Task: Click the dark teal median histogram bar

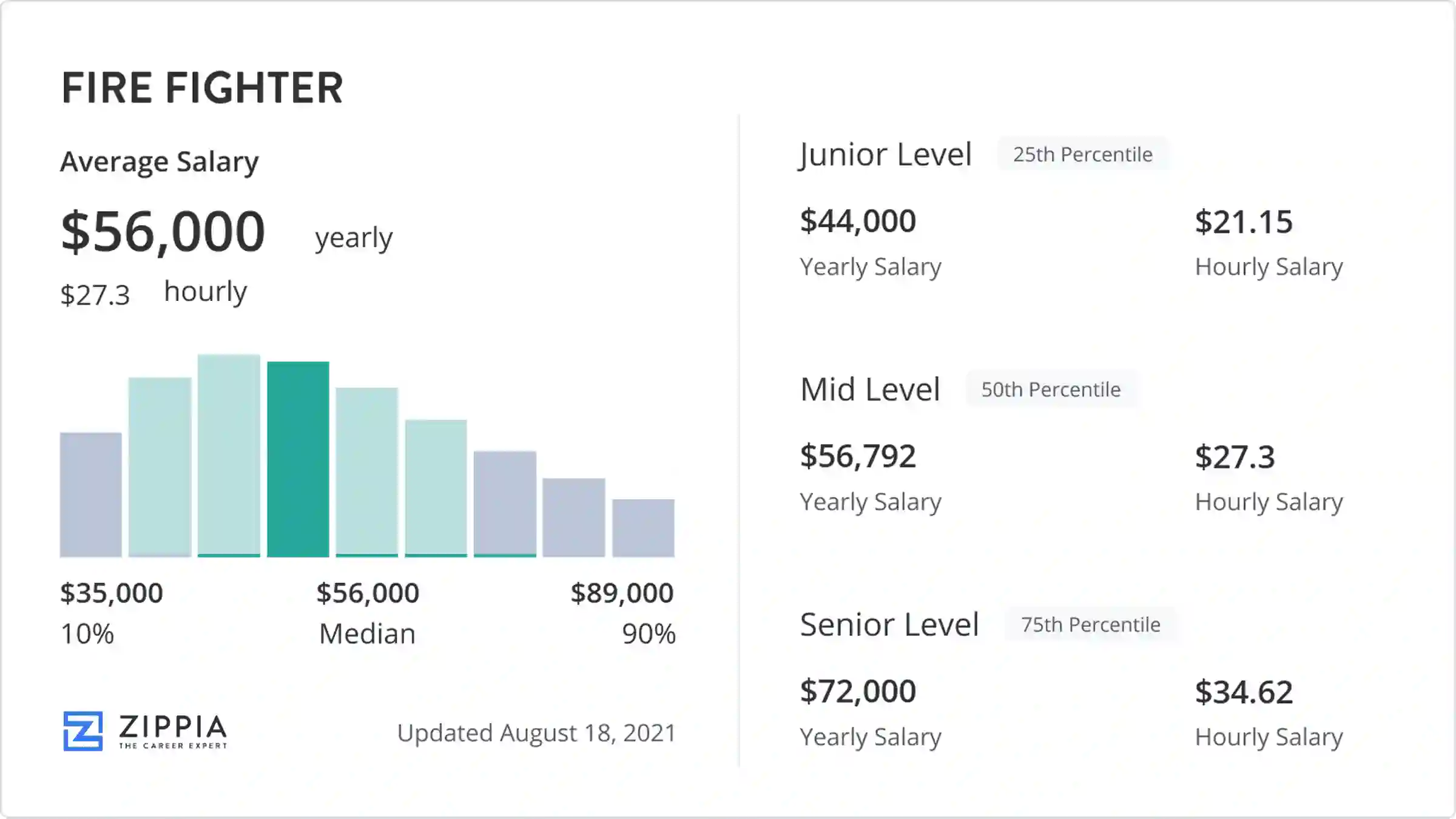Action: tap(298, 459)
